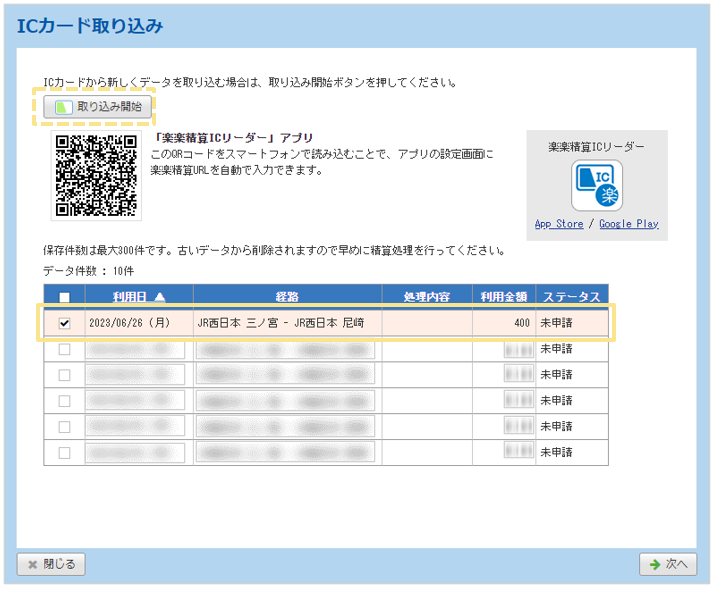
Task: Select the JR西日本 三ノ宮 - 尼崎 route row
Action: click(x=280, y=323)
